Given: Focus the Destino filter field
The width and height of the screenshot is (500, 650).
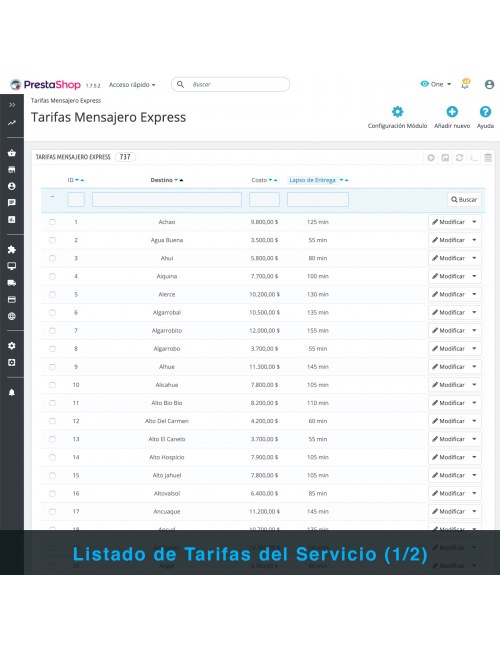Looking at the screenshot, I should [x=167, y=199].
